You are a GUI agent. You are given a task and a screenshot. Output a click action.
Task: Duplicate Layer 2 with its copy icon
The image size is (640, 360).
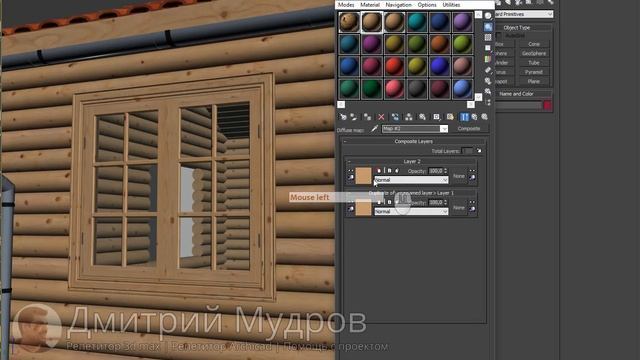pos(397,170)
